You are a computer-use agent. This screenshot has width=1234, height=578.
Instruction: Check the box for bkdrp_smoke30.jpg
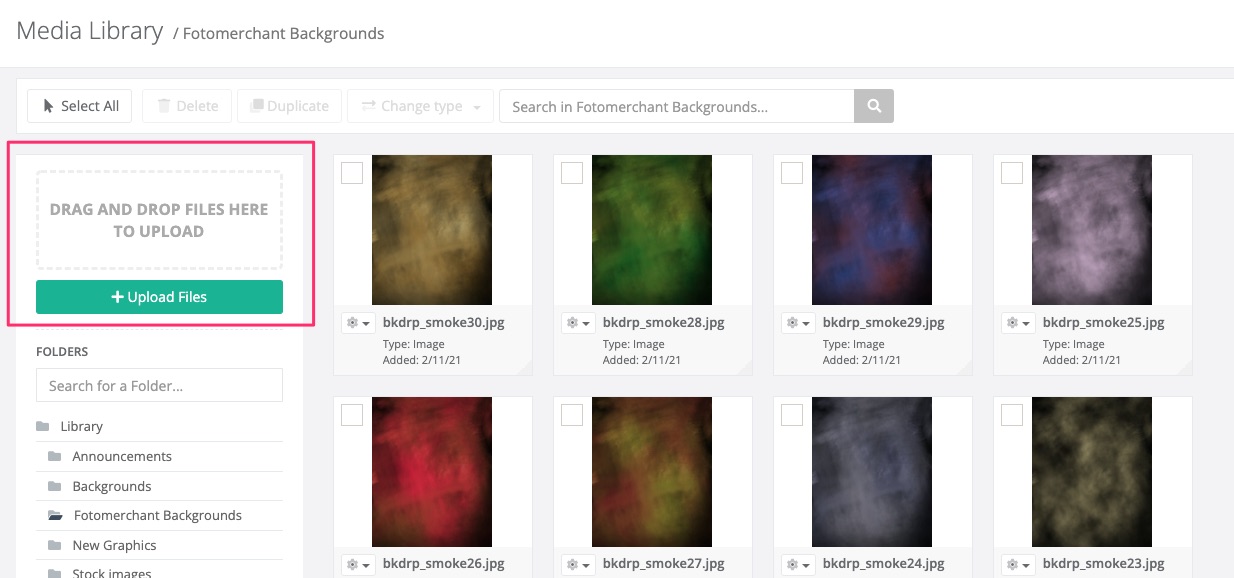(x=352, y=173)
